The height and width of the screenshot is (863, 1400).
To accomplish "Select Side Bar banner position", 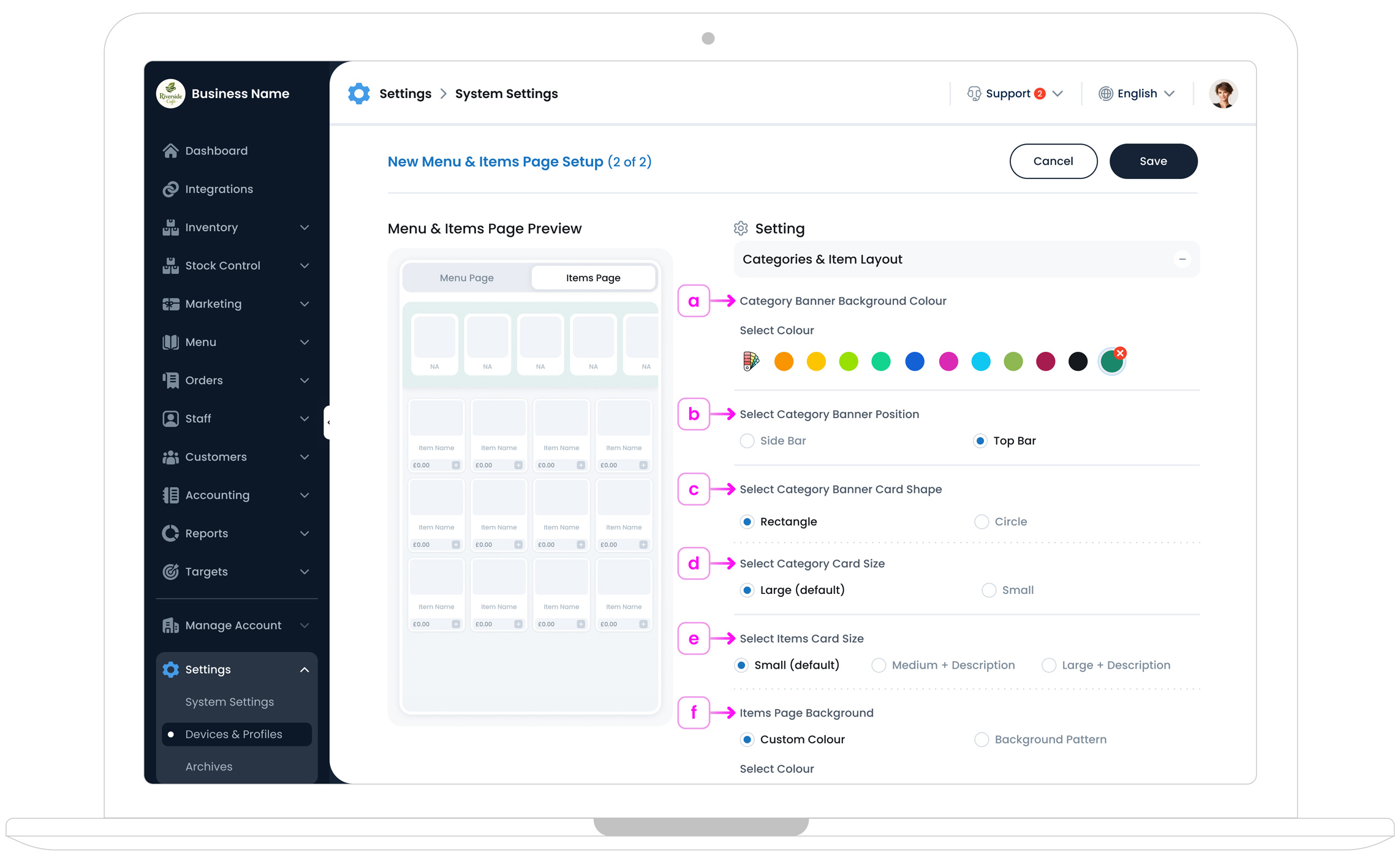I will click(747, 440).
